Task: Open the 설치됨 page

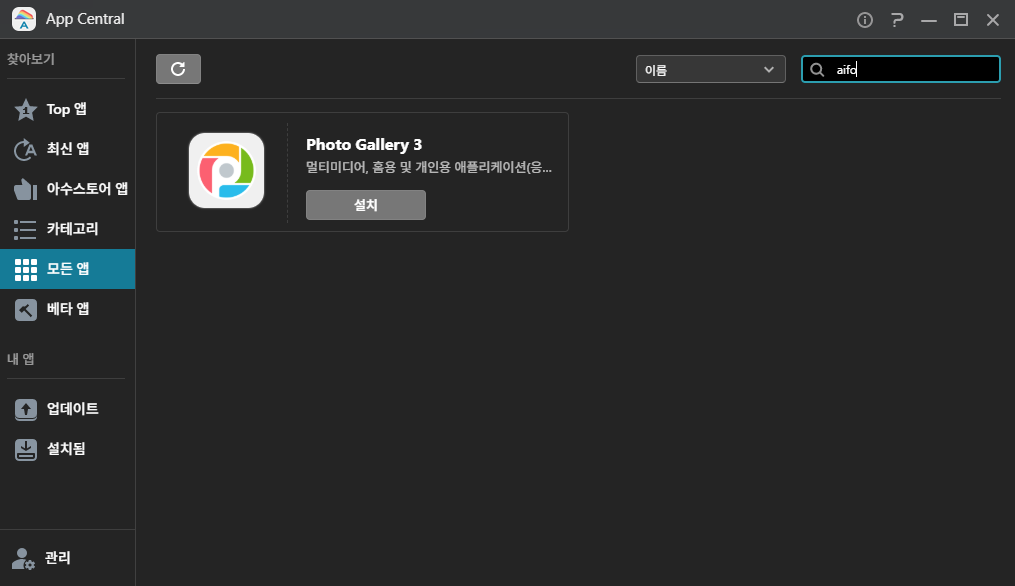Action: [x=67, y=449]
